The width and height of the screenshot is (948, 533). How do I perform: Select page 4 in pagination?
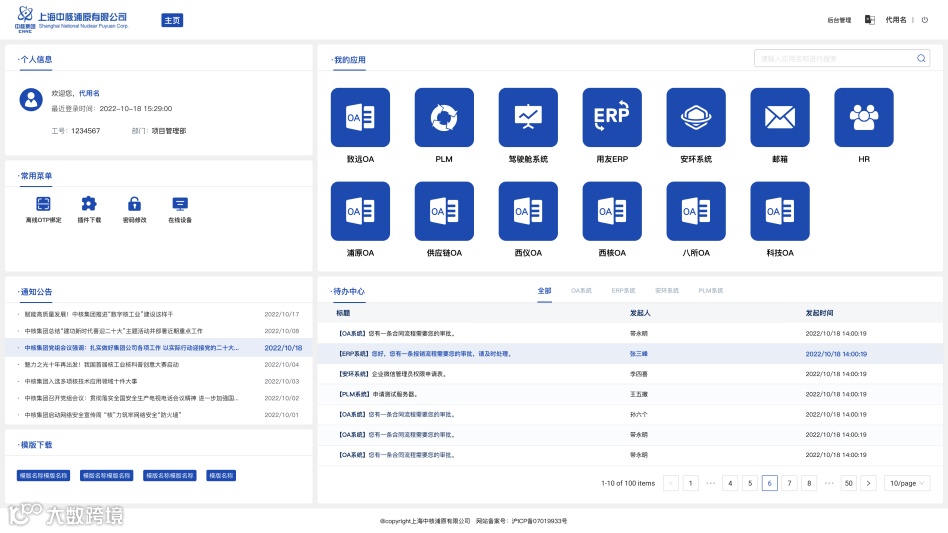click(x=730, y=483)
